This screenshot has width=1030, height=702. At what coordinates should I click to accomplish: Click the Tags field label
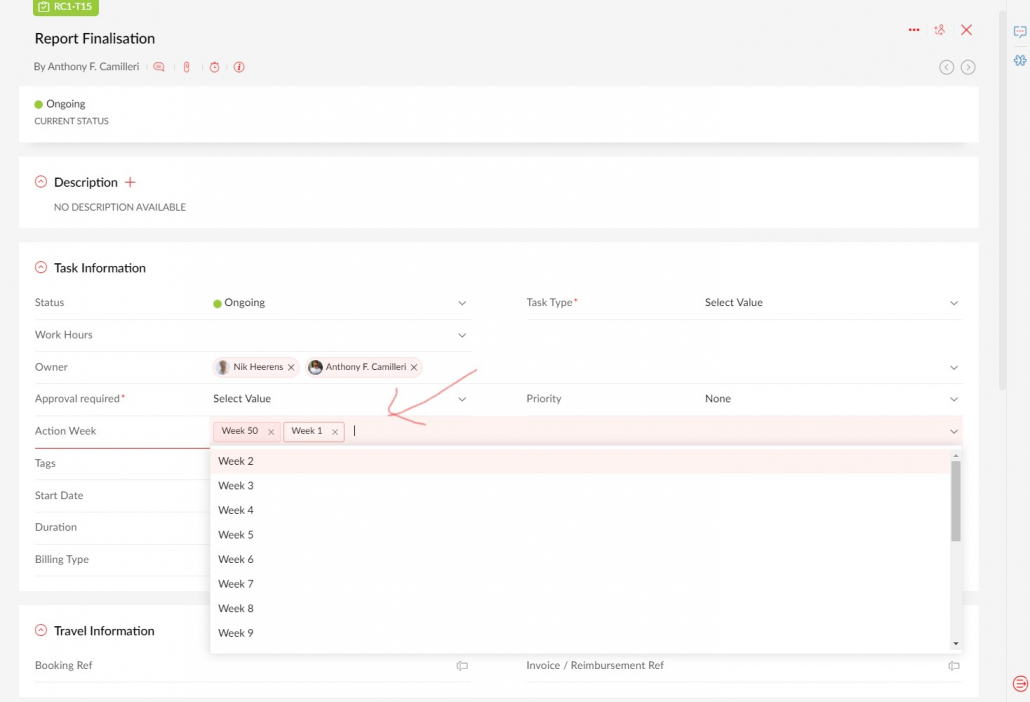coord(45,463)
